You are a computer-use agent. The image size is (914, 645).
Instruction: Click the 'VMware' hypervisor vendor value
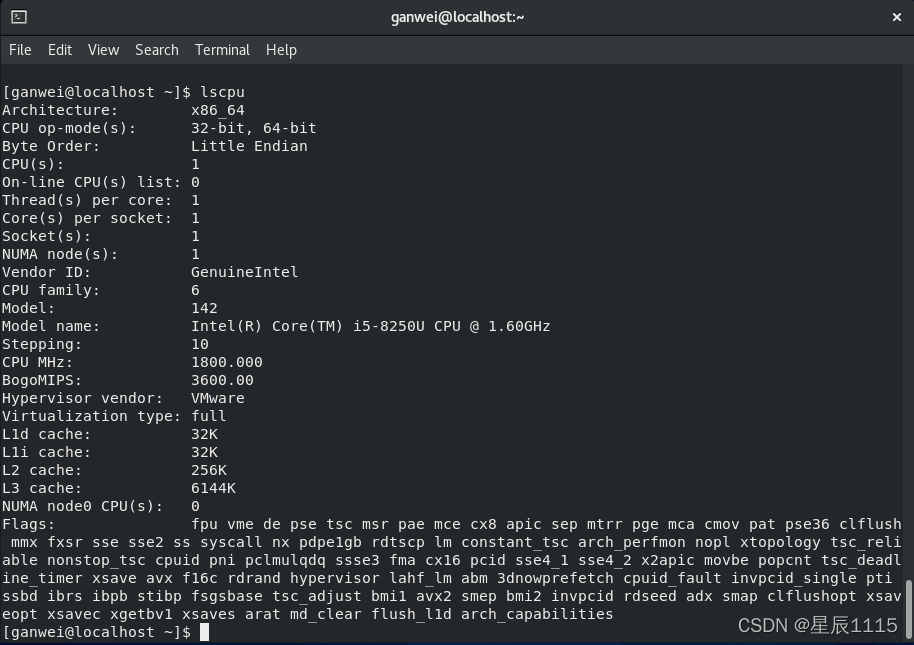click(217, 399)
